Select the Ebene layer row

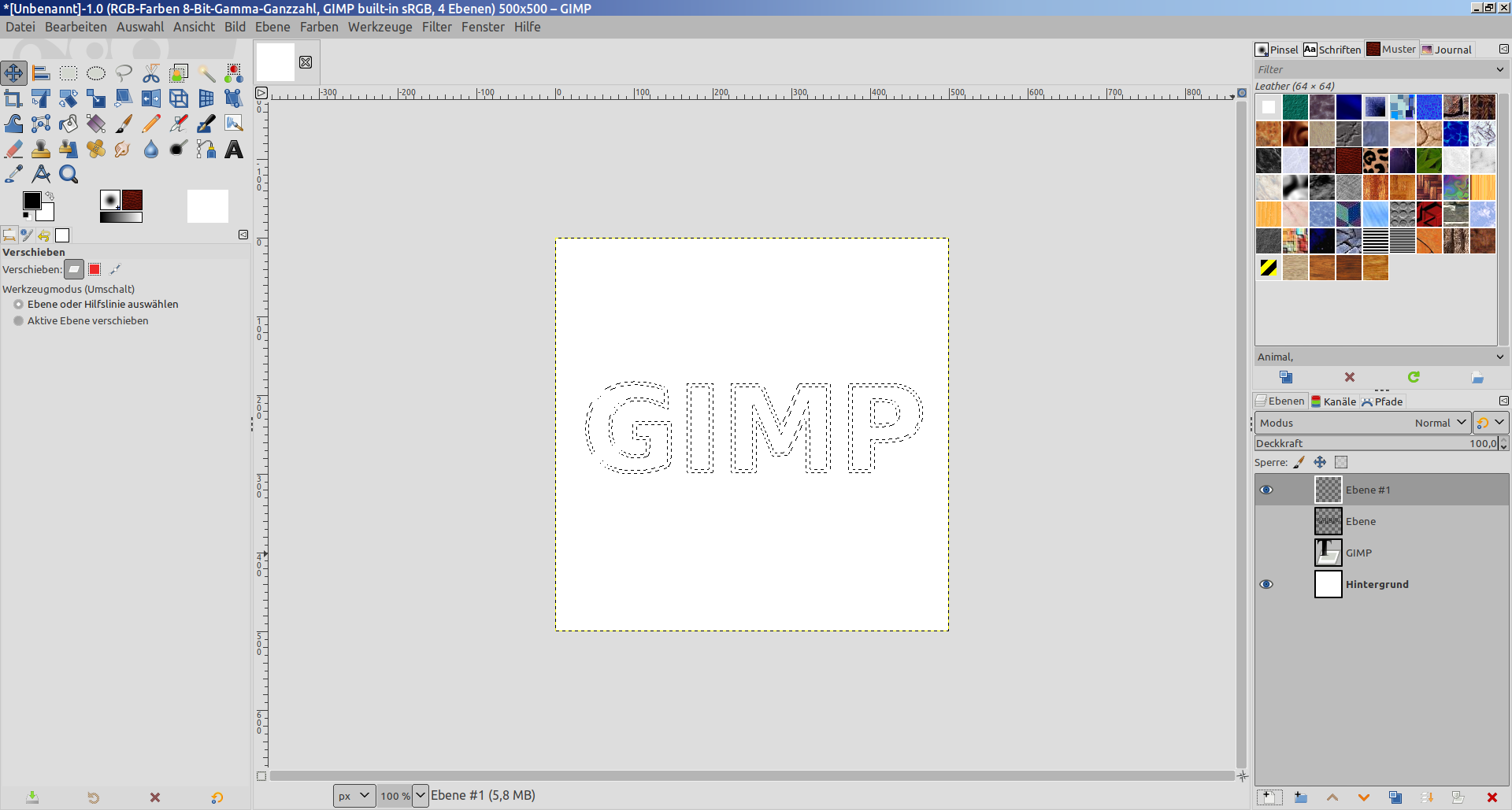pos(1382,521)
